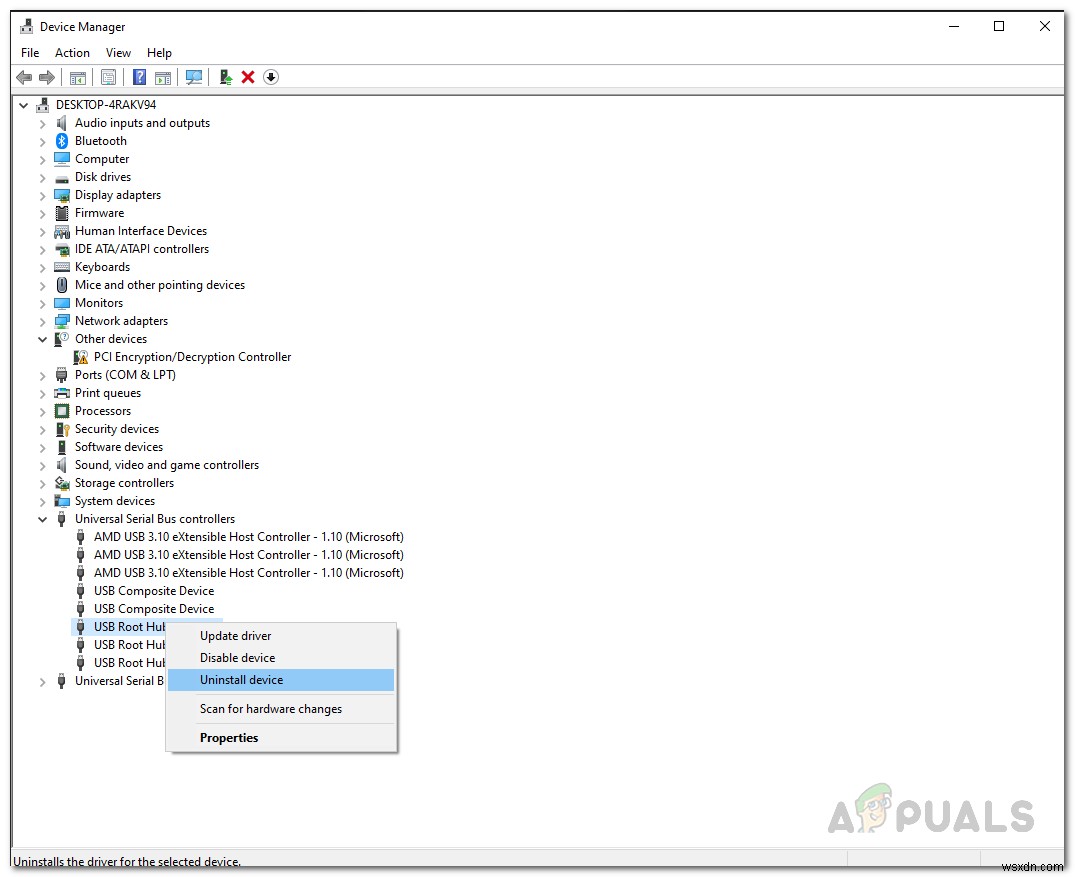Open the View menu
The width and height of the screenshot is (1075, 877).
[x=118, y=52]
